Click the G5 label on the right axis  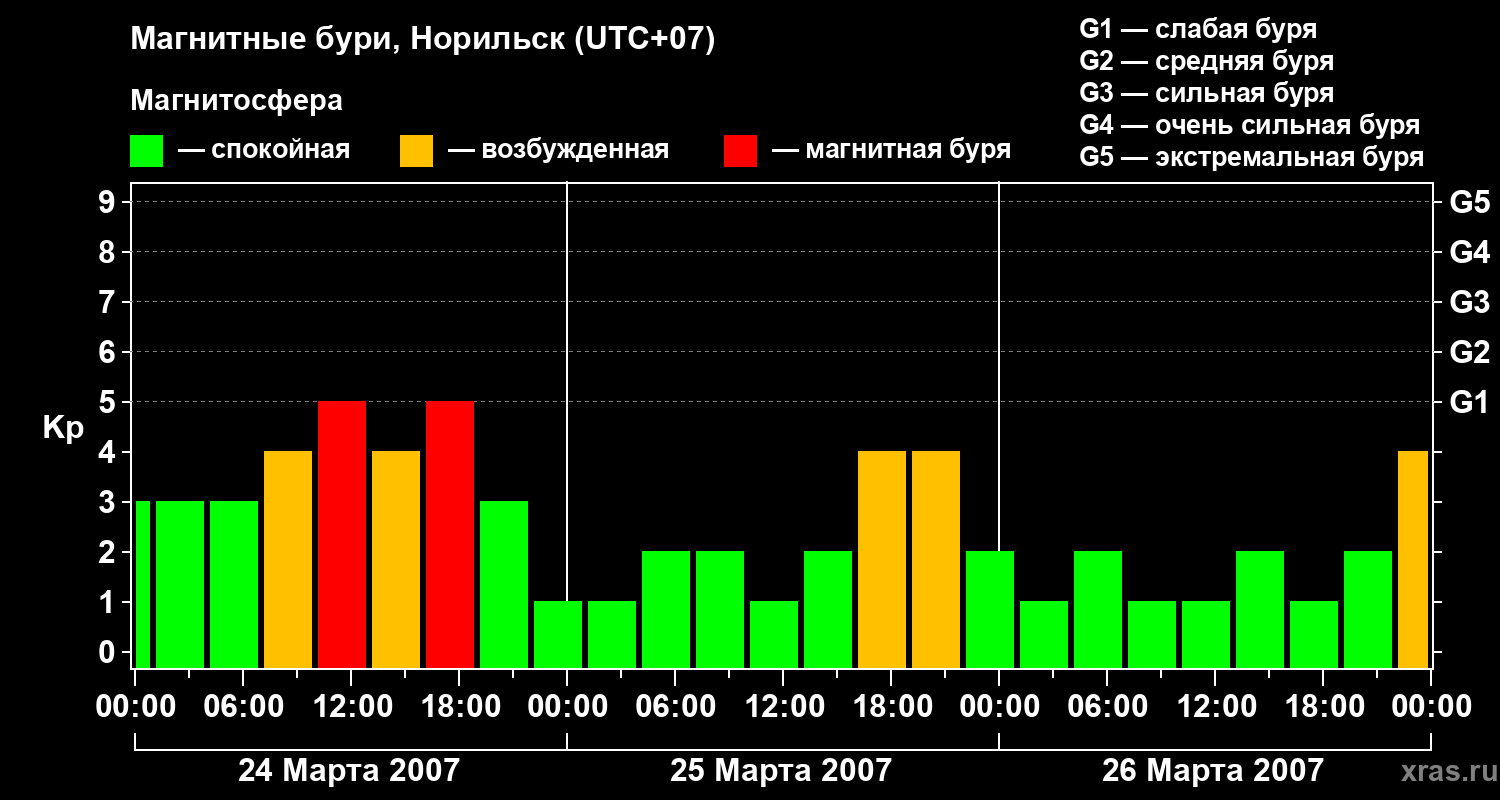[x=1469, y=202]
